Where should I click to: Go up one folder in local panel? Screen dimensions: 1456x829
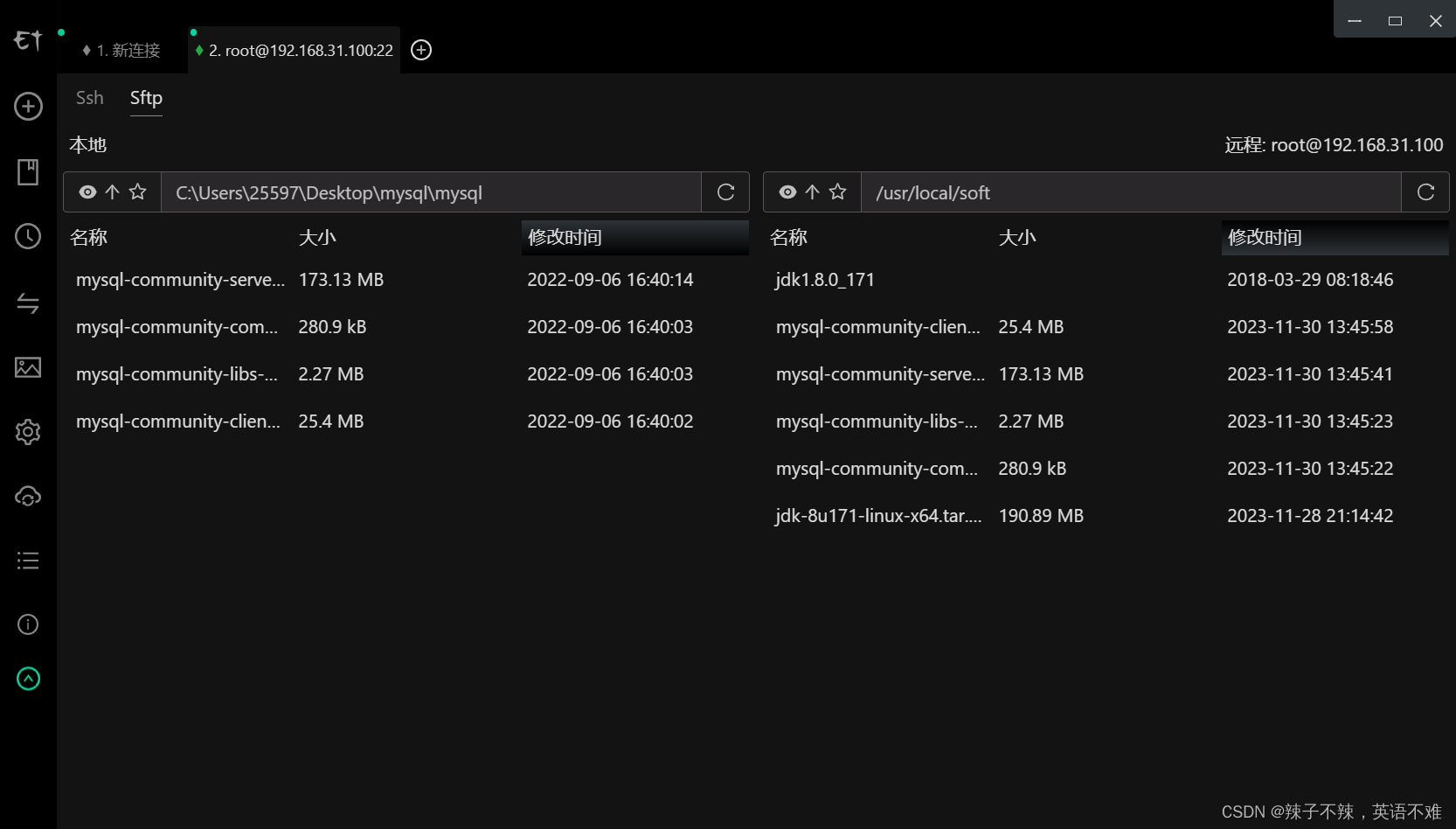(x=113, y=192)
